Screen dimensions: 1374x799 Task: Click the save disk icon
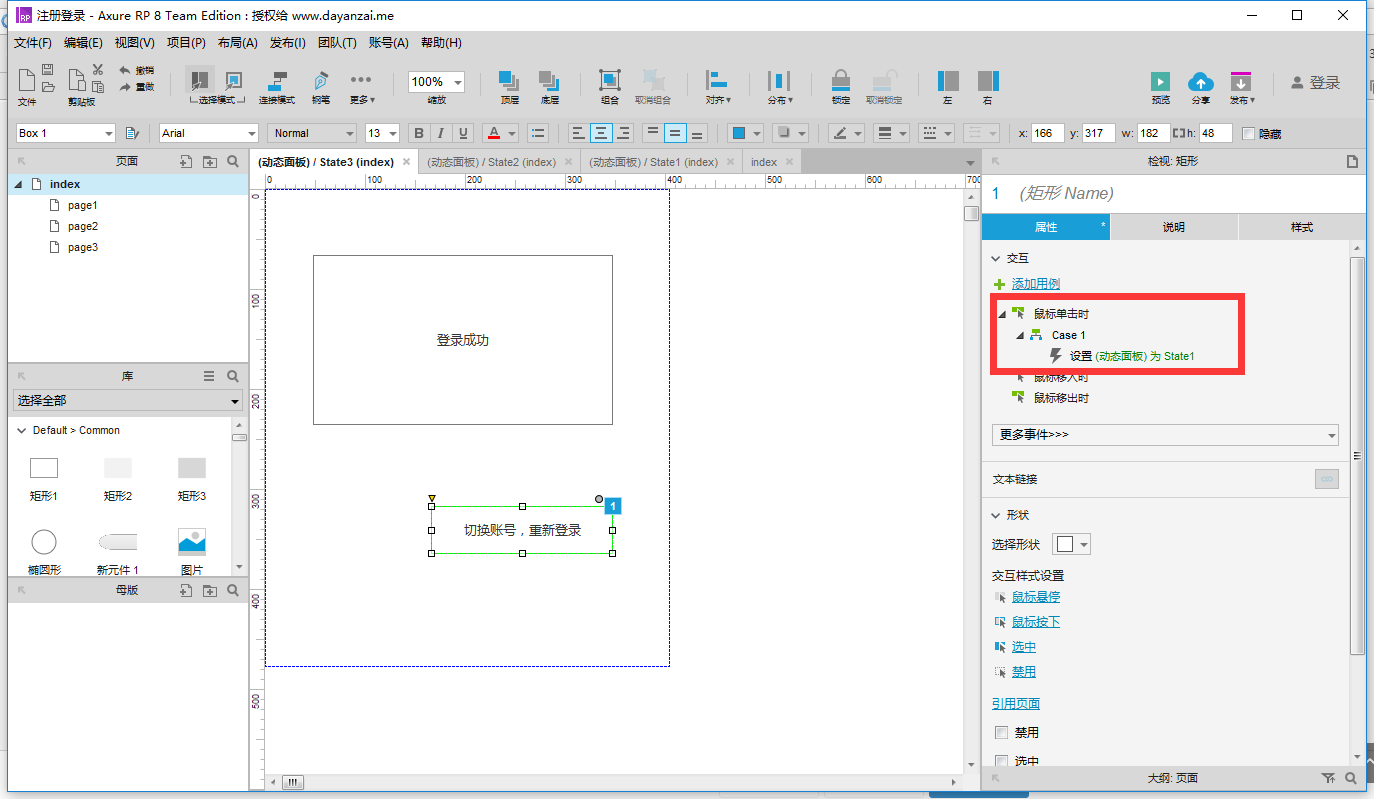47,70
